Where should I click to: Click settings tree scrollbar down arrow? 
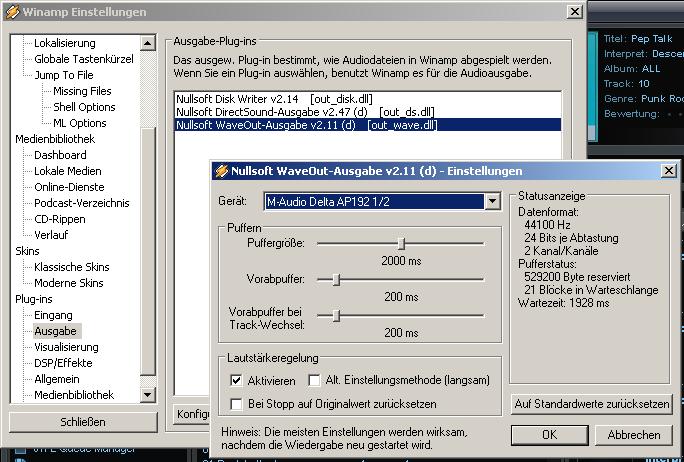point(147,395)
